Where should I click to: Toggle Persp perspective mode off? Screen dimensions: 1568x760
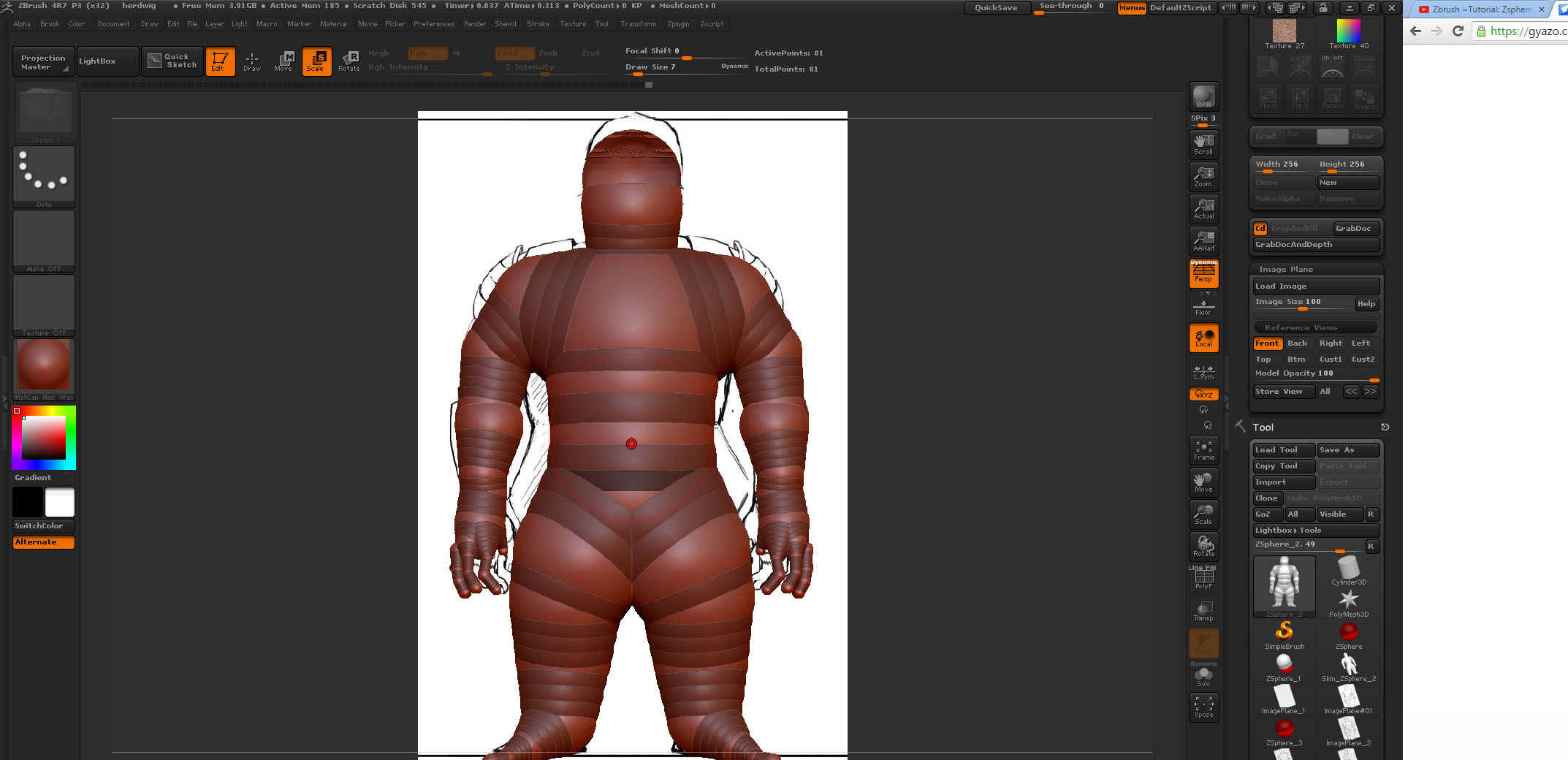click(x=1203, y=273)
